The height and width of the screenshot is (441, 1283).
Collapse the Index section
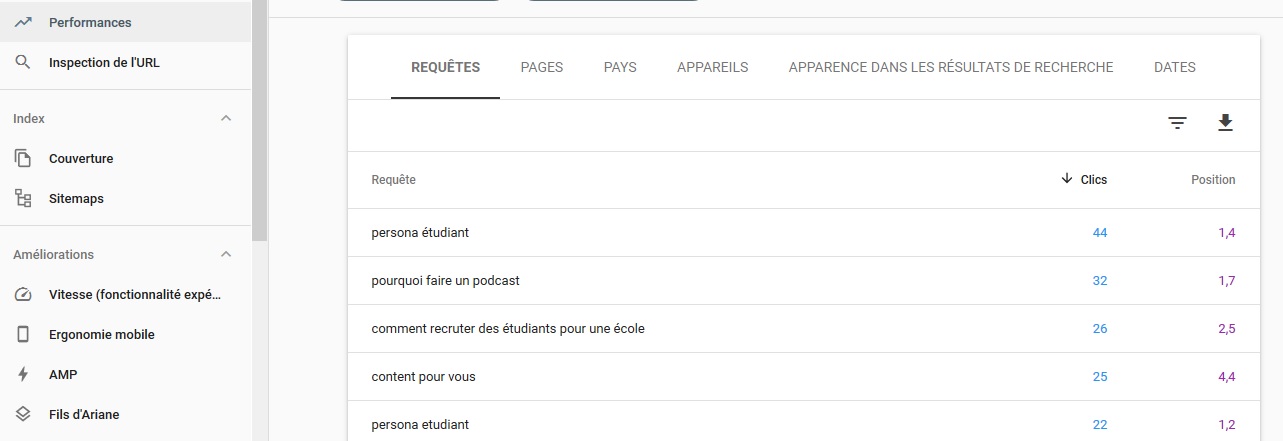point(226,118)
